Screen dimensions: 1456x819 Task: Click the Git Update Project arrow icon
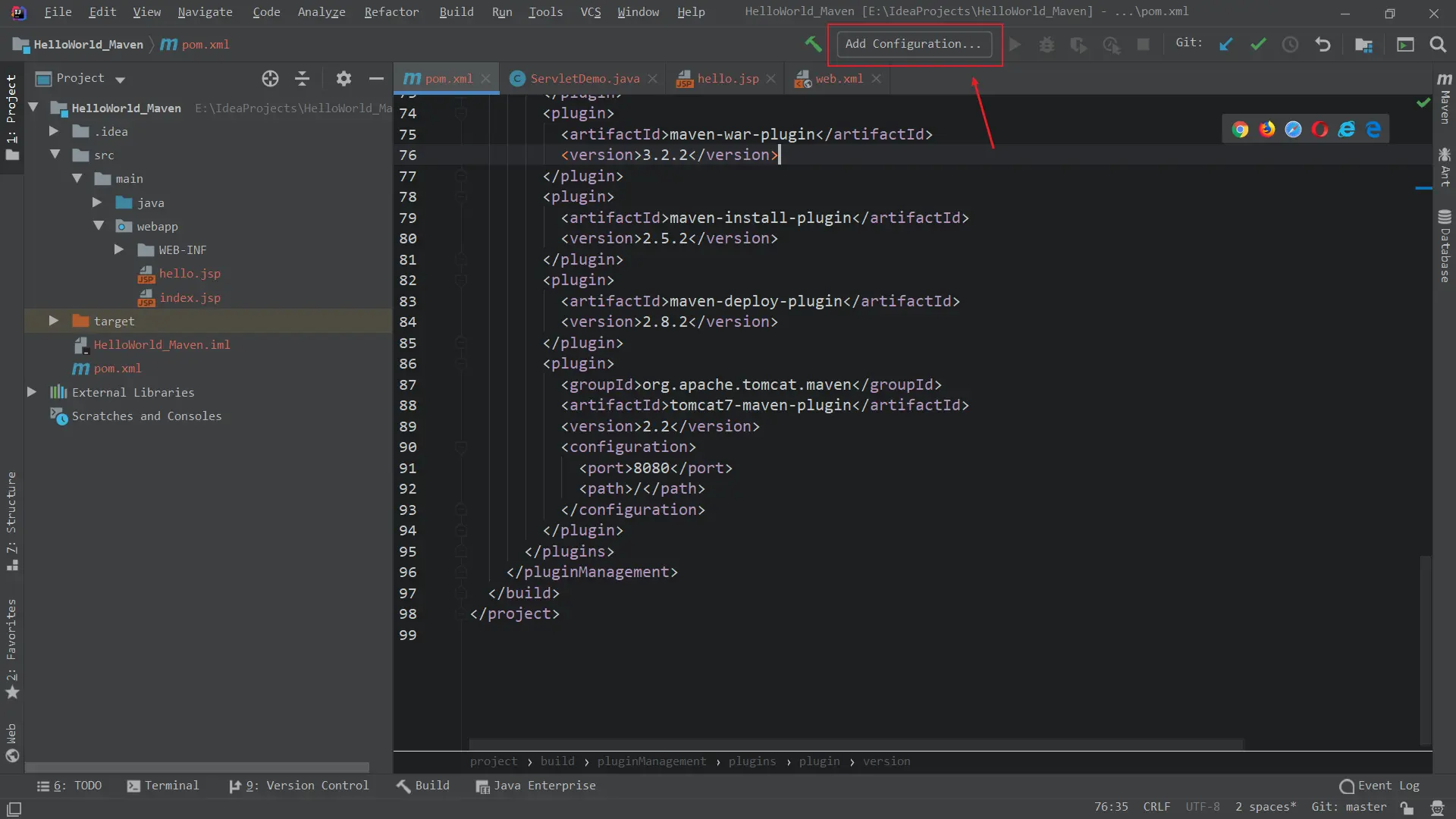point(1226,45)
